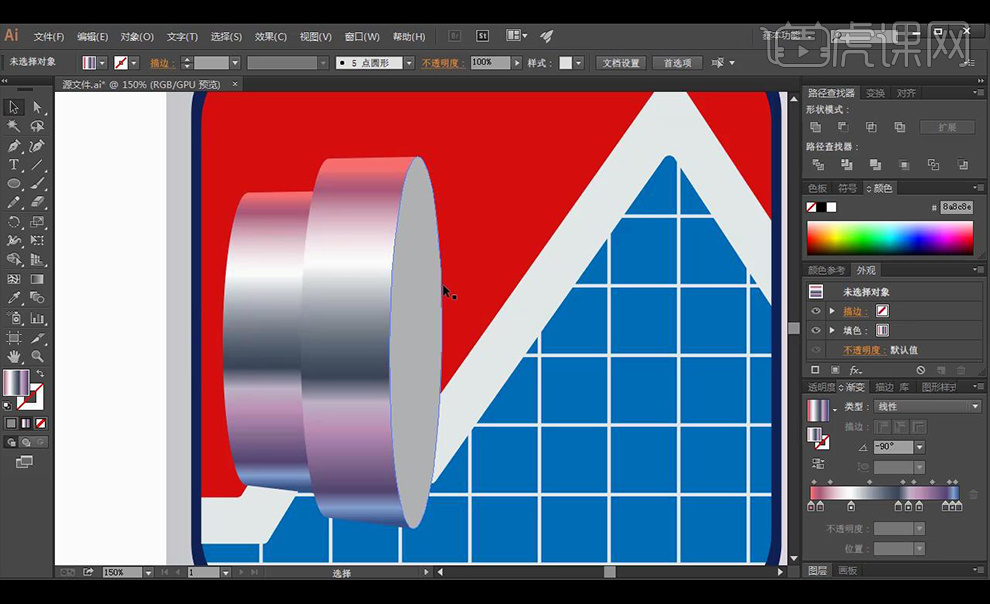
Task: Select the Line Segment tool
Action: click(37, 165)
